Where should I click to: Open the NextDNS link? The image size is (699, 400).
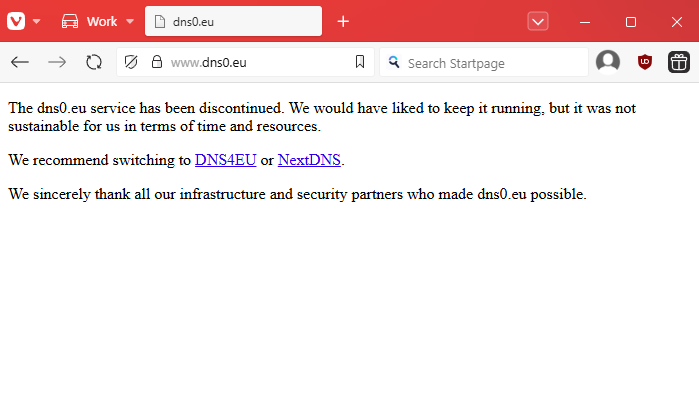click(309, 160)
